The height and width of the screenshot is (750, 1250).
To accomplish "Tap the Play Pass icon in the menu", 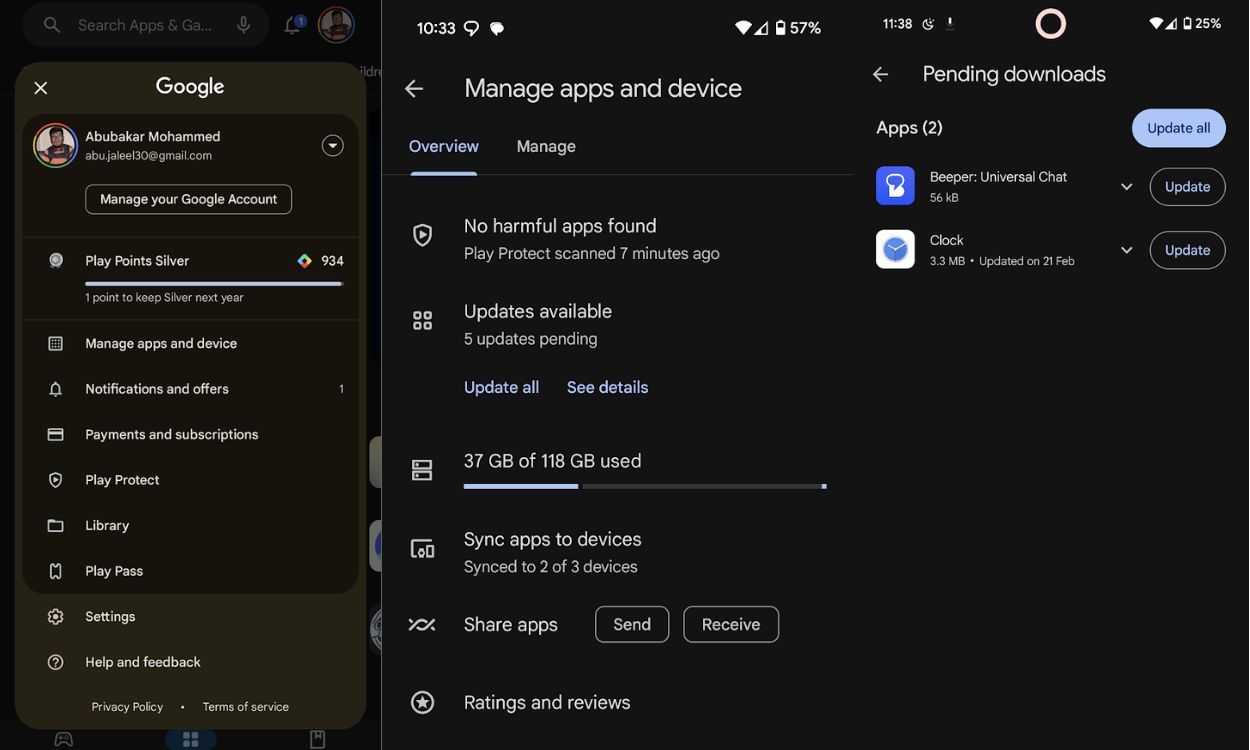I will (55, 570).
